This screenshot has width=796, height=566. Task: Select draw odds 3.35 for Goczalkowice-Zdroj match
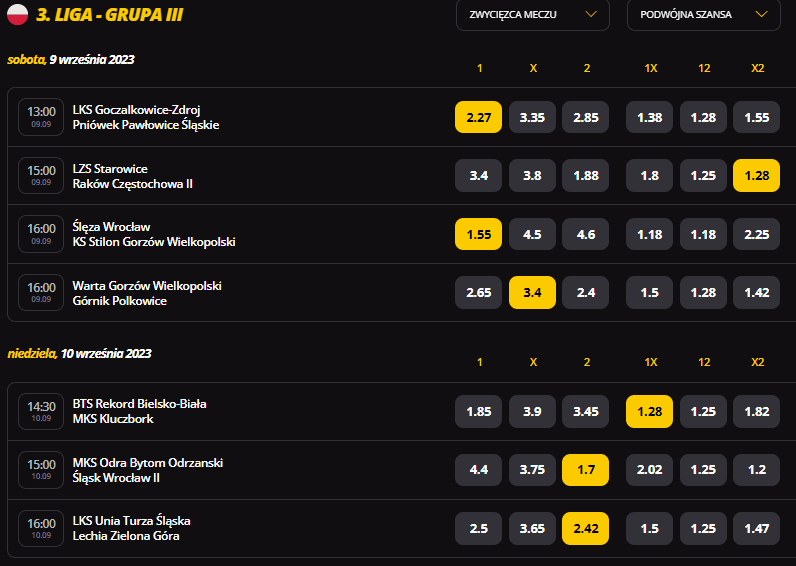pos(532,117)
